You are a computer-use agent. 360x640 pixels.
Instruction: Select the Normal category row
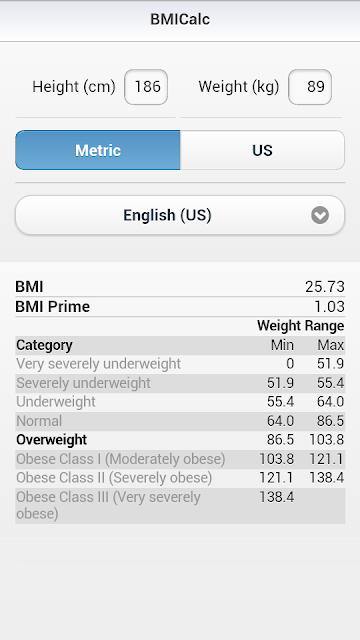(x=180, y=421)
